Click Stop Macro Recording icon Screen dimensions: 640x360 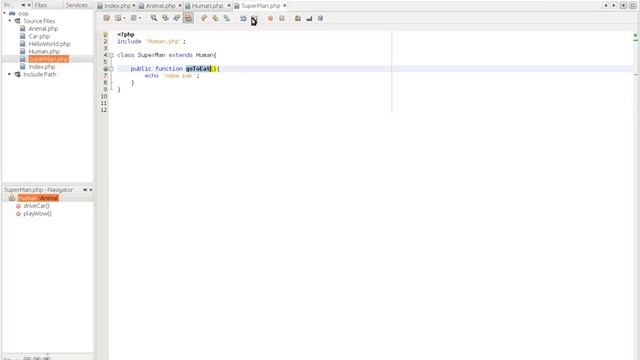pyautogui.click(x=282, y=18)
